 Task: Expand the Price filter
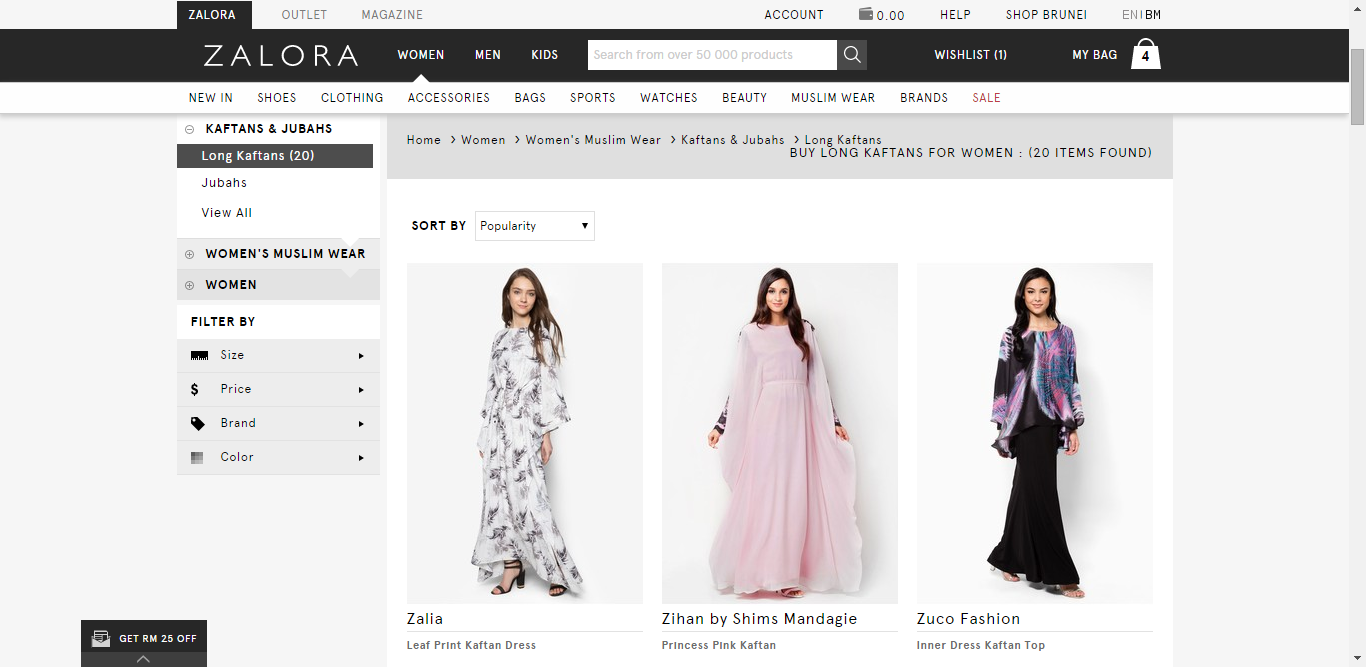278,390
